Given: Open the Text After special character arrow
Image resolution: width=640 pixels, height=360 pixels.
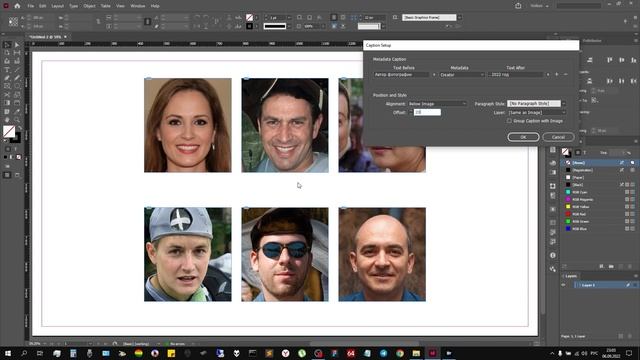Looking at the screenshot, I should pyautogui.click(x=547, y=75).
